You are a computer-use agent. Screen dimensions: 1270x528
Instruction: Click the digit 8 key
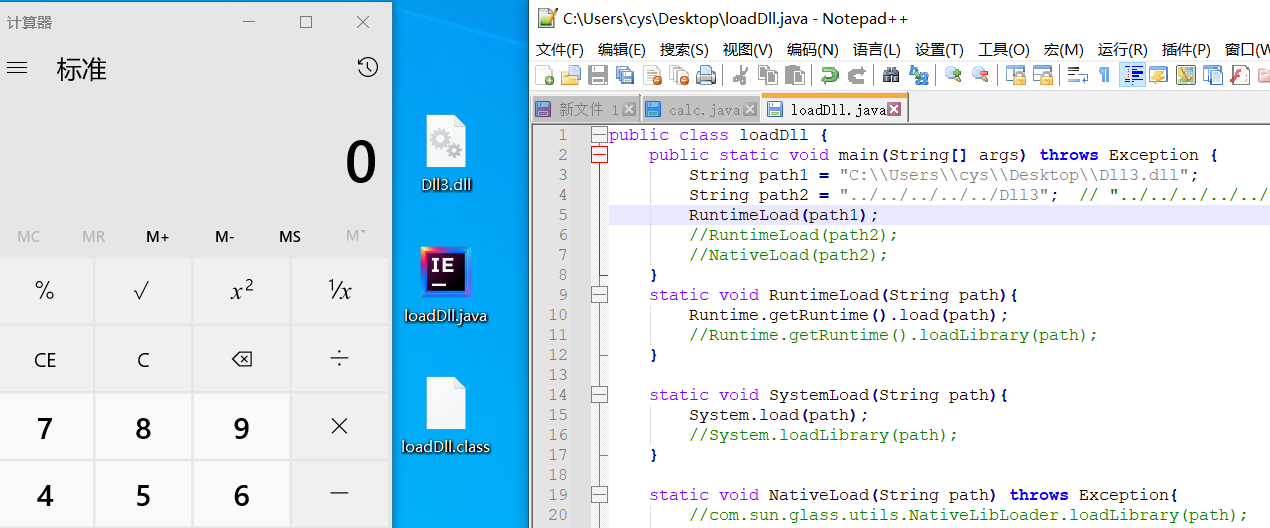point(142,428)
